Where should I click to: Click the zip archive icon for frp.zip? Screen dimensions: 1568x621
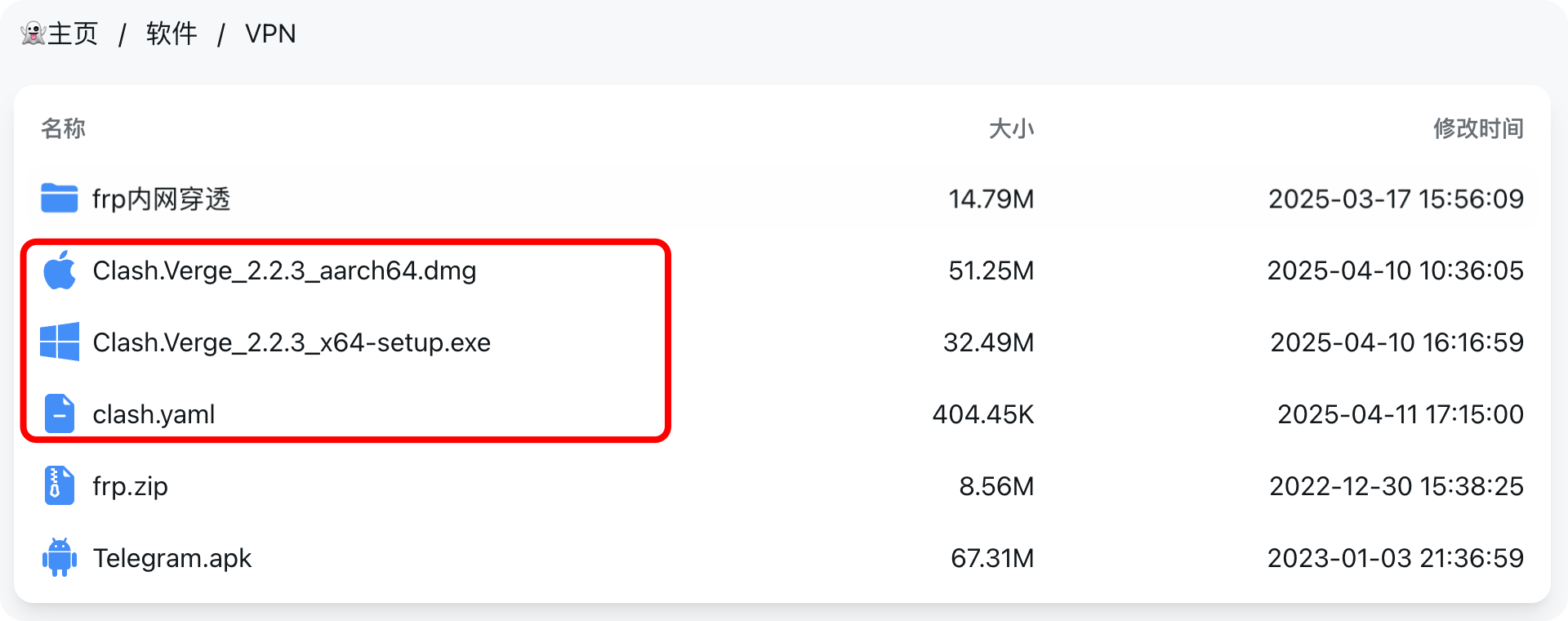(59, 485)
